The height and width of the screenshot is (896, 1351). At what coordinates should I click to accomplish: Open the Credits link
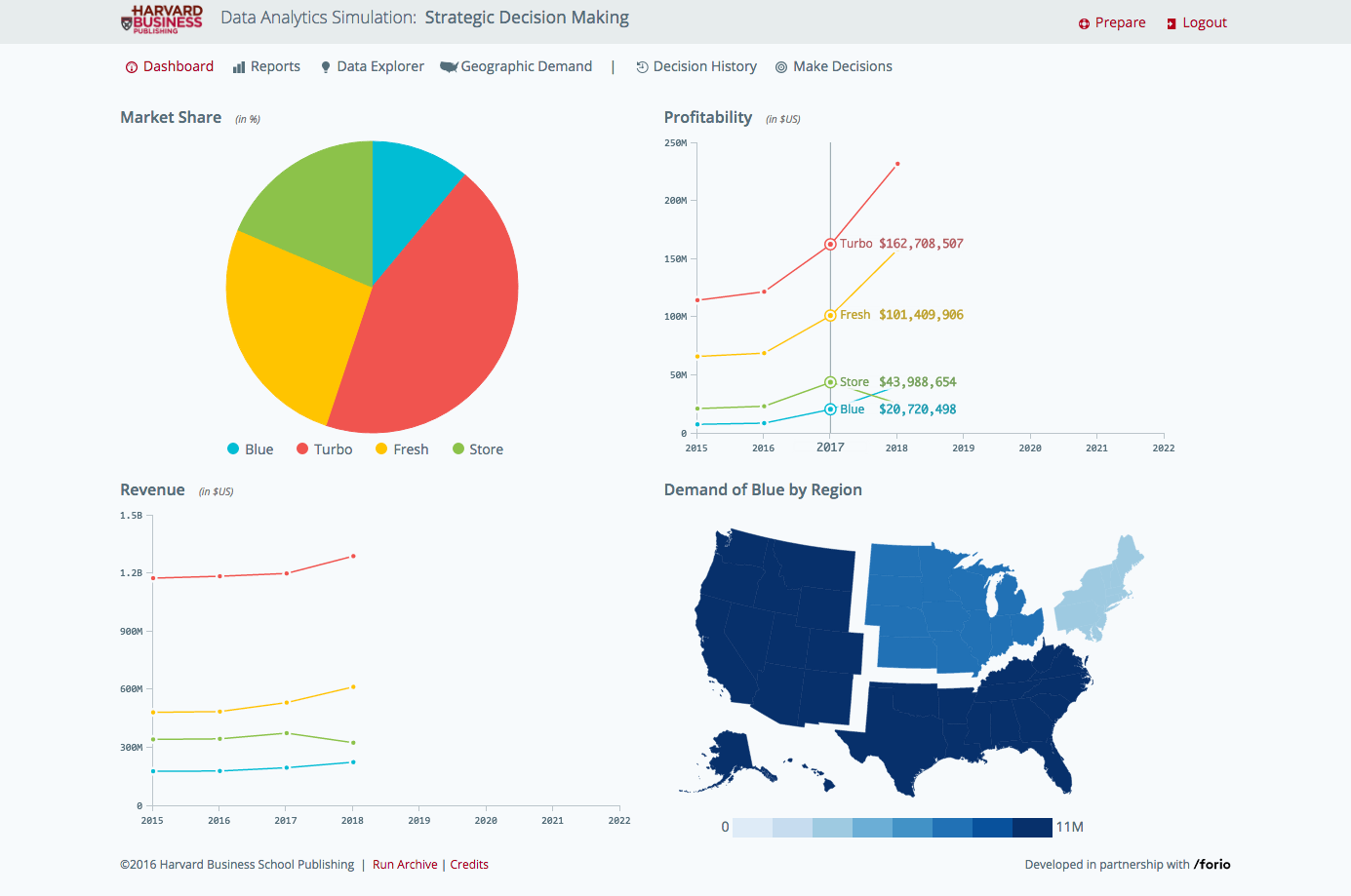coord(469,865)
